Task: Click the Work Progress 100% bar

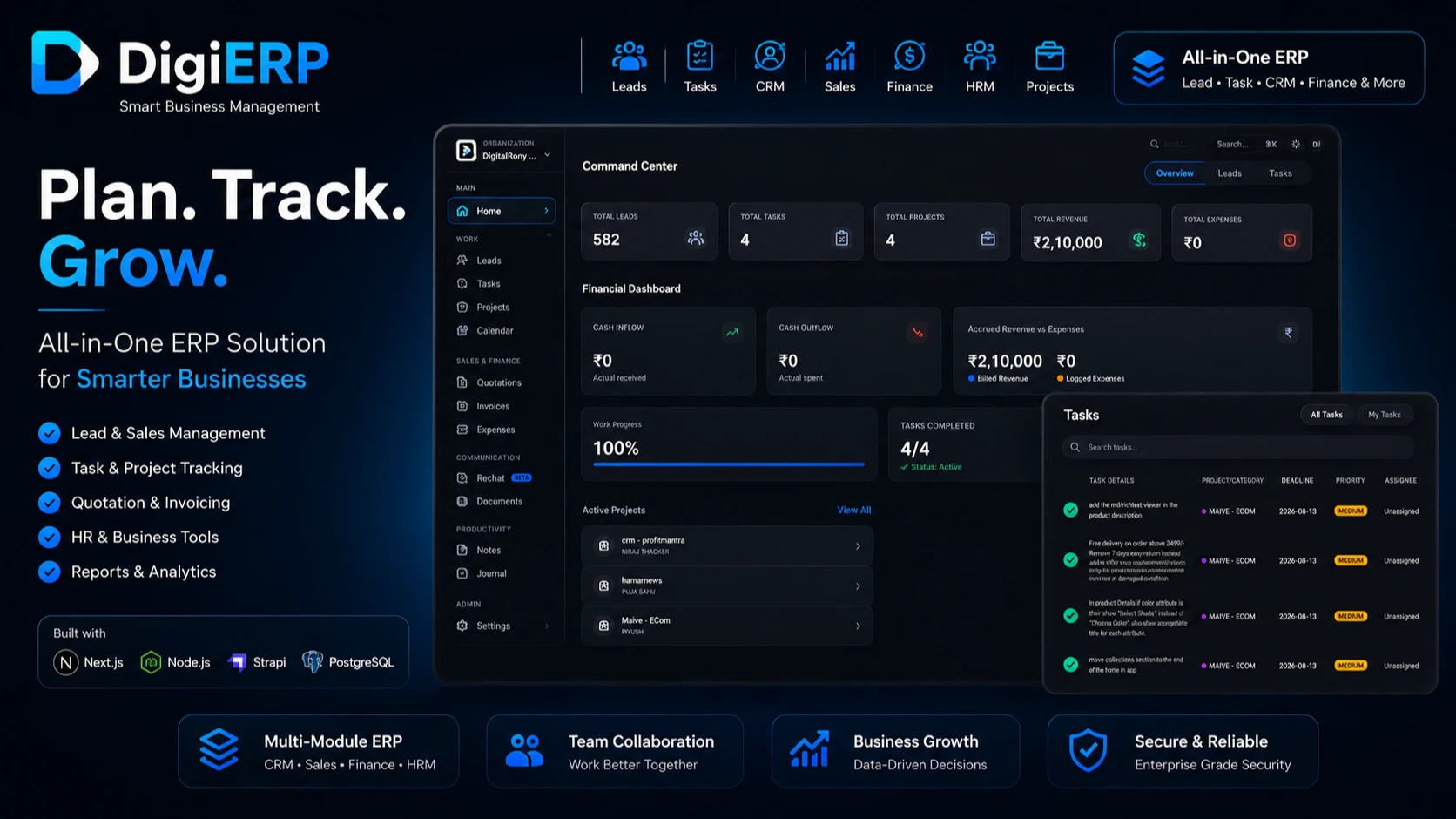Action: click(x=728, y=464)
